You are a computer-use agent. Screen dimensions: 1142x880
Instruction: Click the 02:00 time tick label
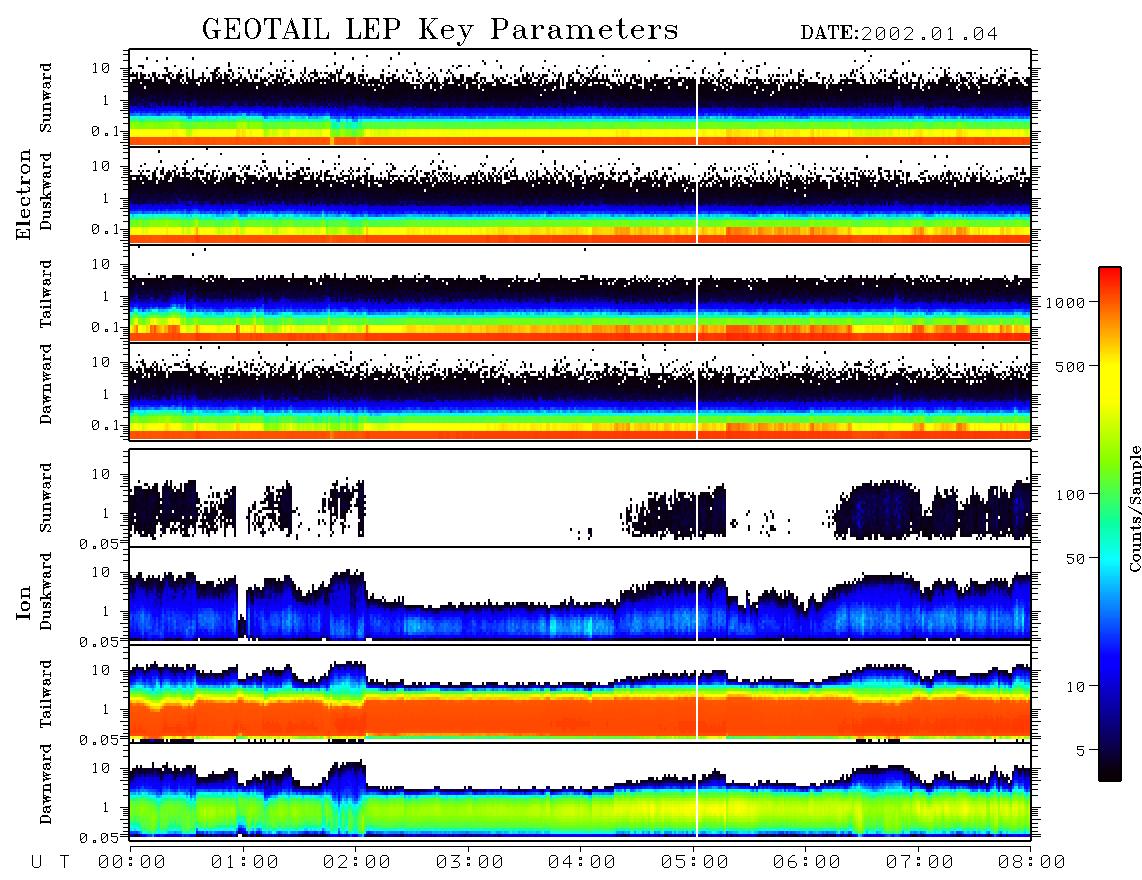tap(357, 862)
